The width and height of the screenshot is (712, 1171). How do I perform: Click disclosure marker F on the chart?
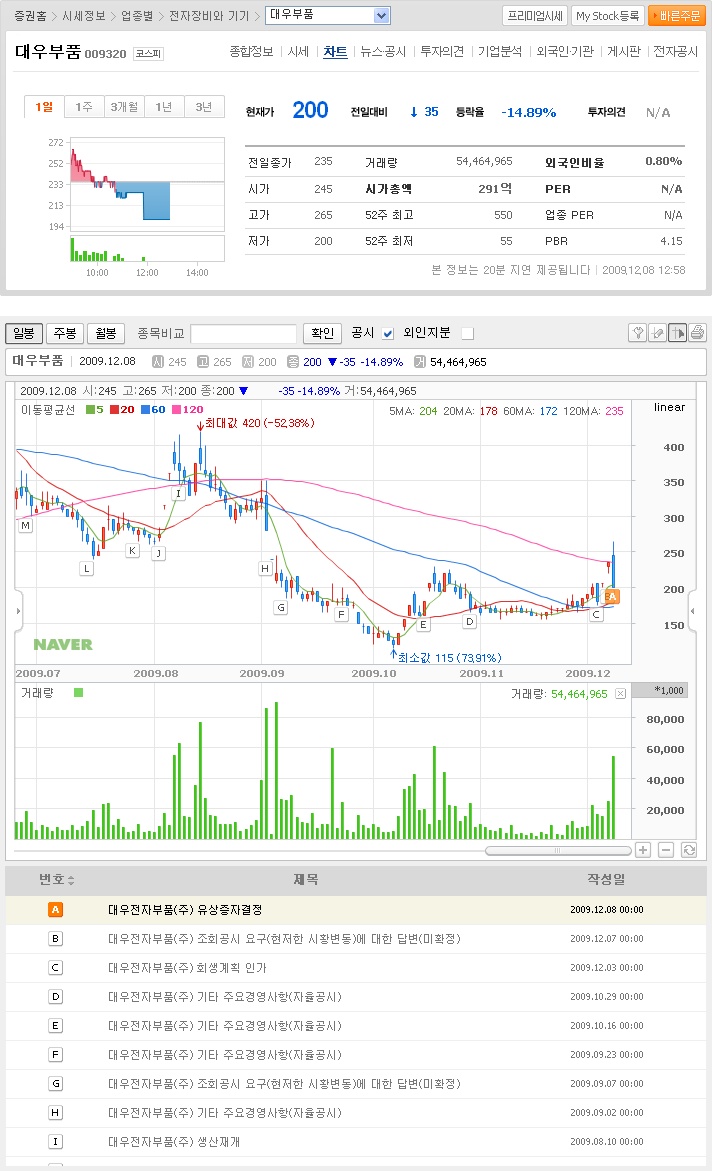coord(341,615)
